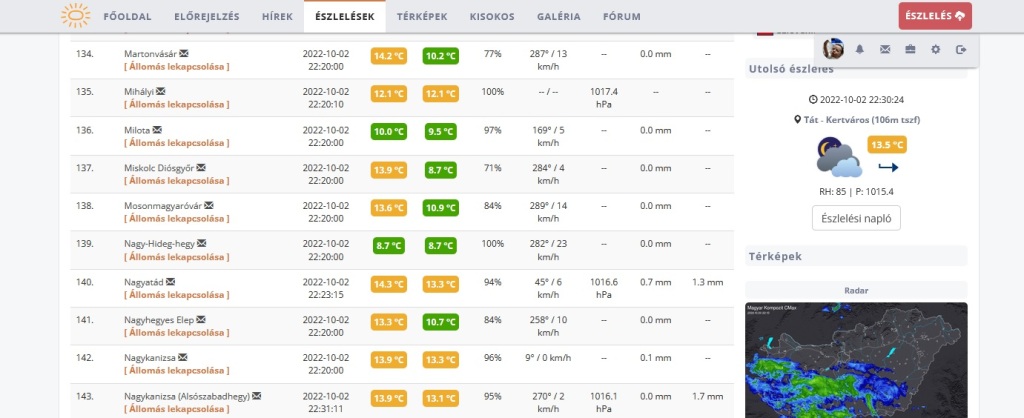Click the Észlelési napló button

click(x=856, y=218)
